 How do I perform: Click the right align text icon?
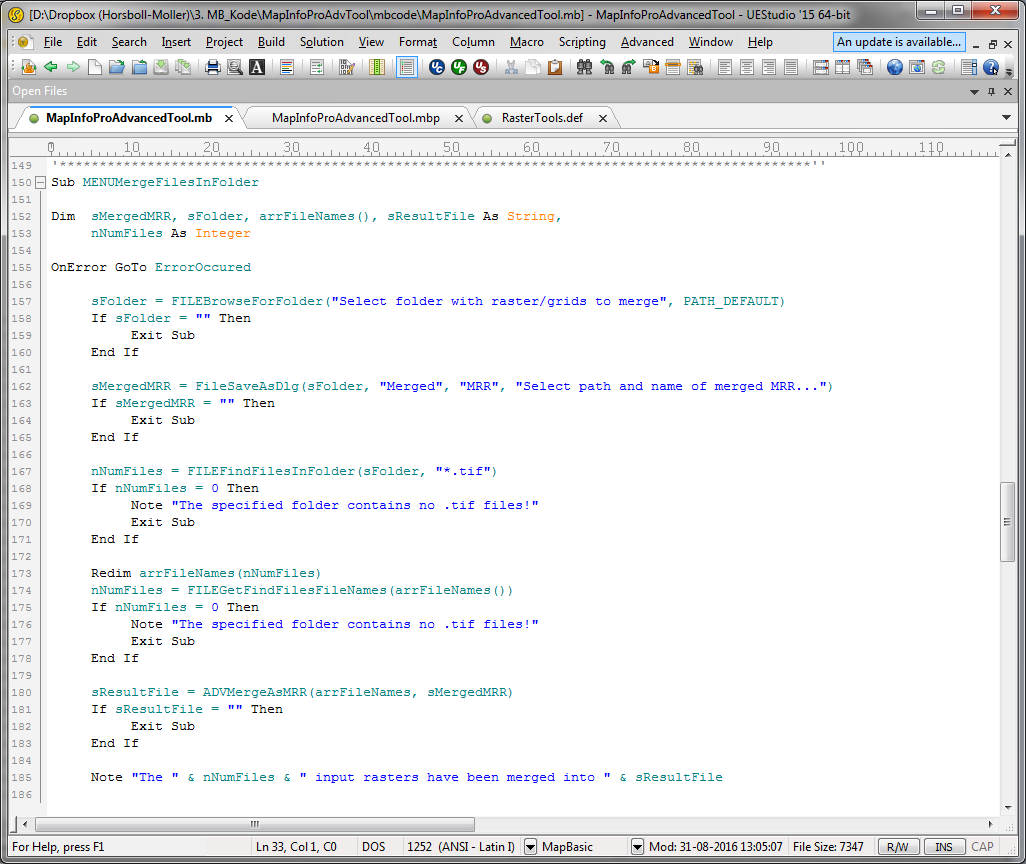coord(769,67)
